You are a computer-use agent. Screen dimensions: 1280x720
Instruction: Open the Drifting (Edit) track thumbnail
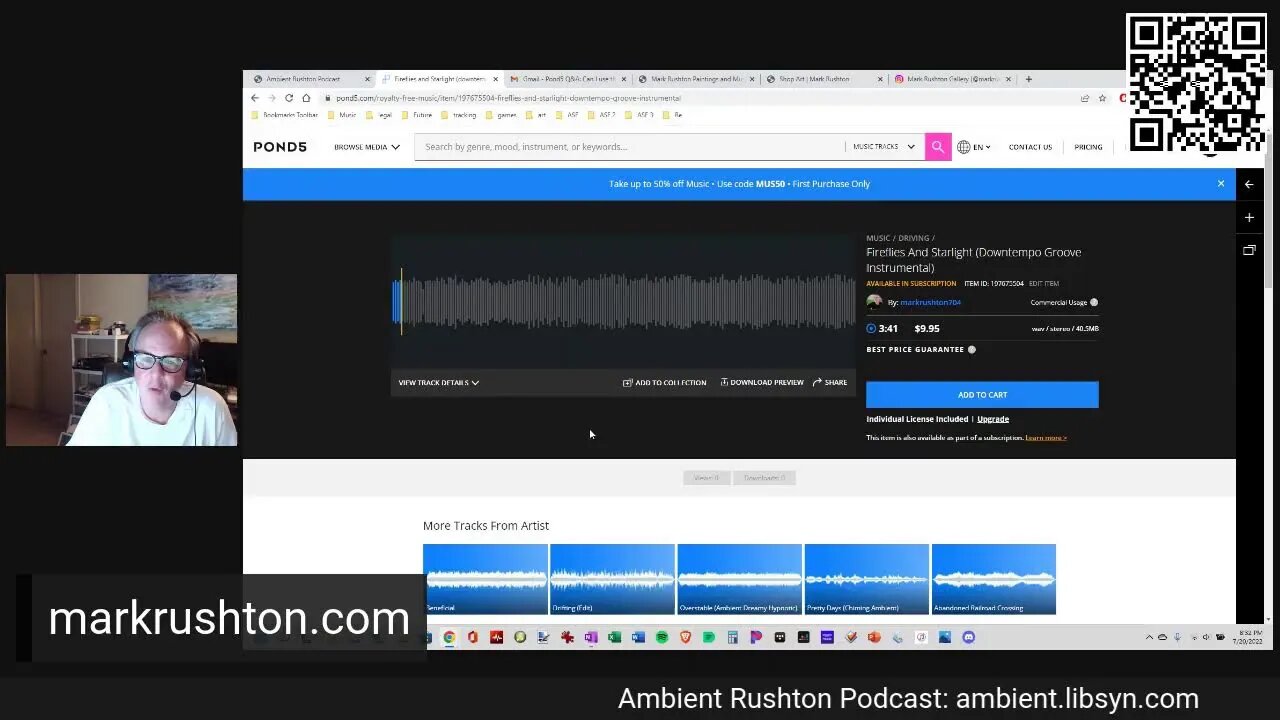612,579
